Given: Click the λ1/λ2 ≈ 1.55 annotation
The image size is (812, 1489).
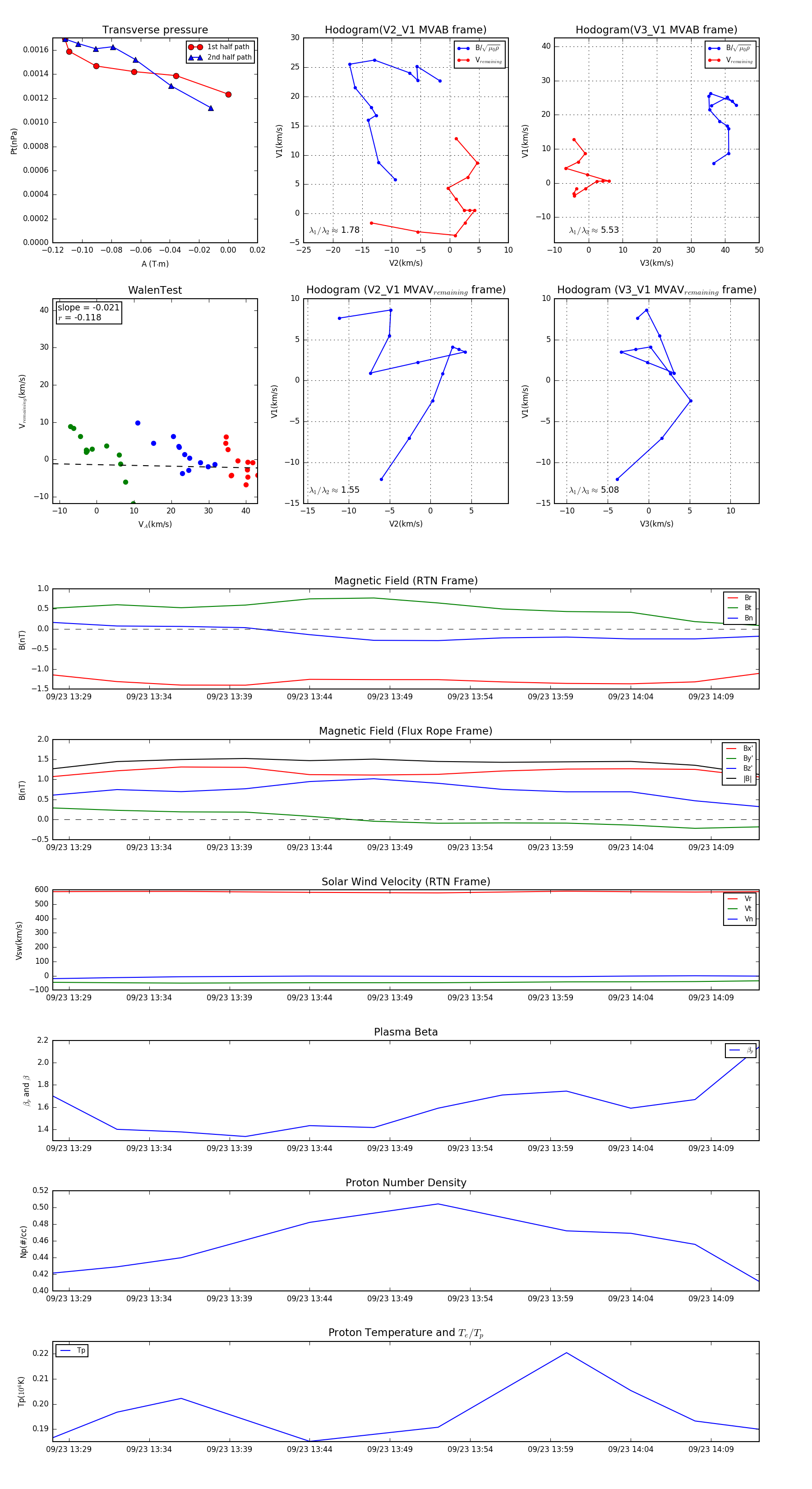Looking at the screenshot, I should coord(334,490).
